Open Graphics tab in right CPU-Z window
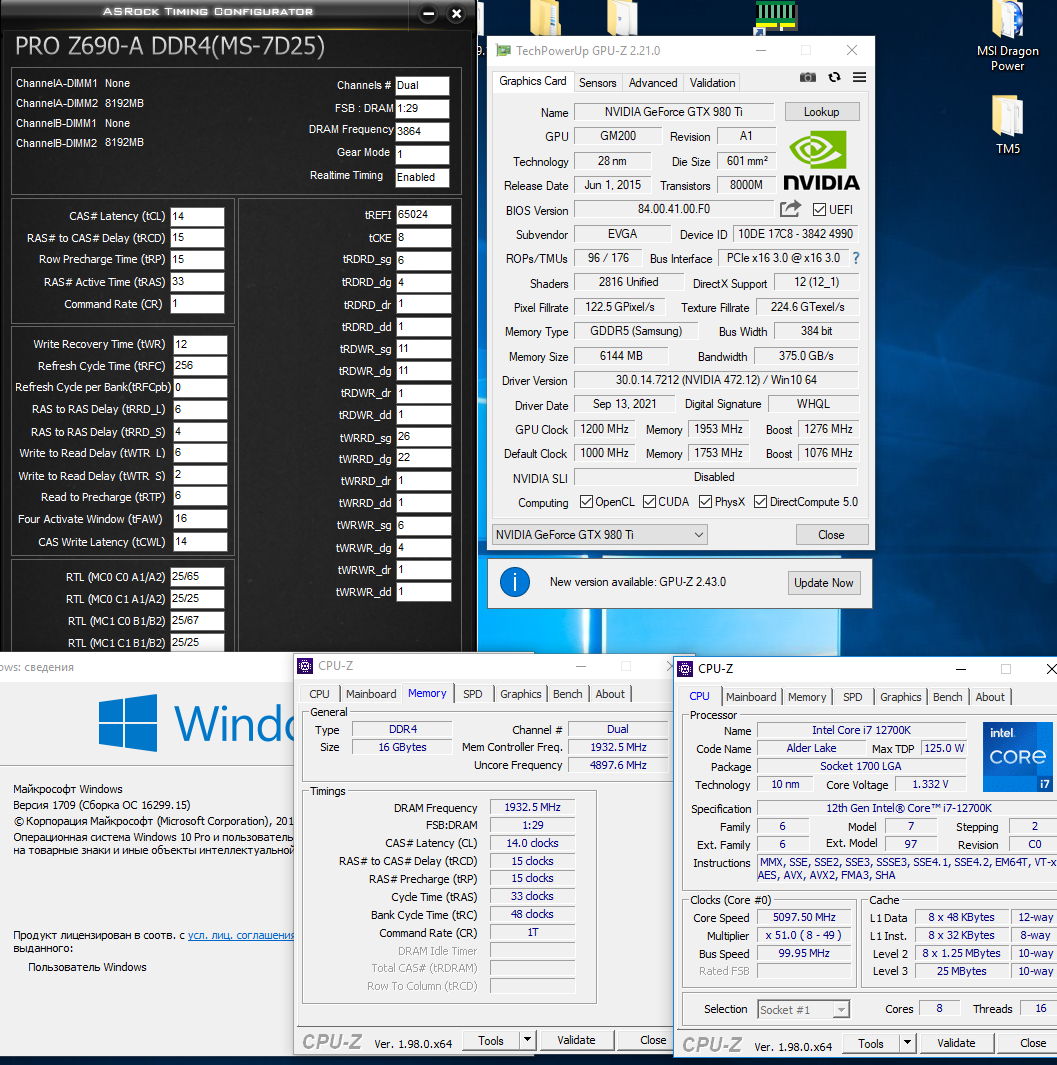1057x1065 pixels. pyautogui.click(x=901, y=697)
